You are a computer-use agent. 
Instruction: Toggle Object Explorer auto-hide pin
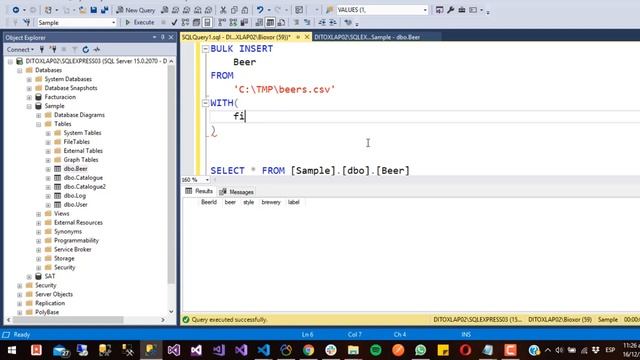tap(162, 37)
